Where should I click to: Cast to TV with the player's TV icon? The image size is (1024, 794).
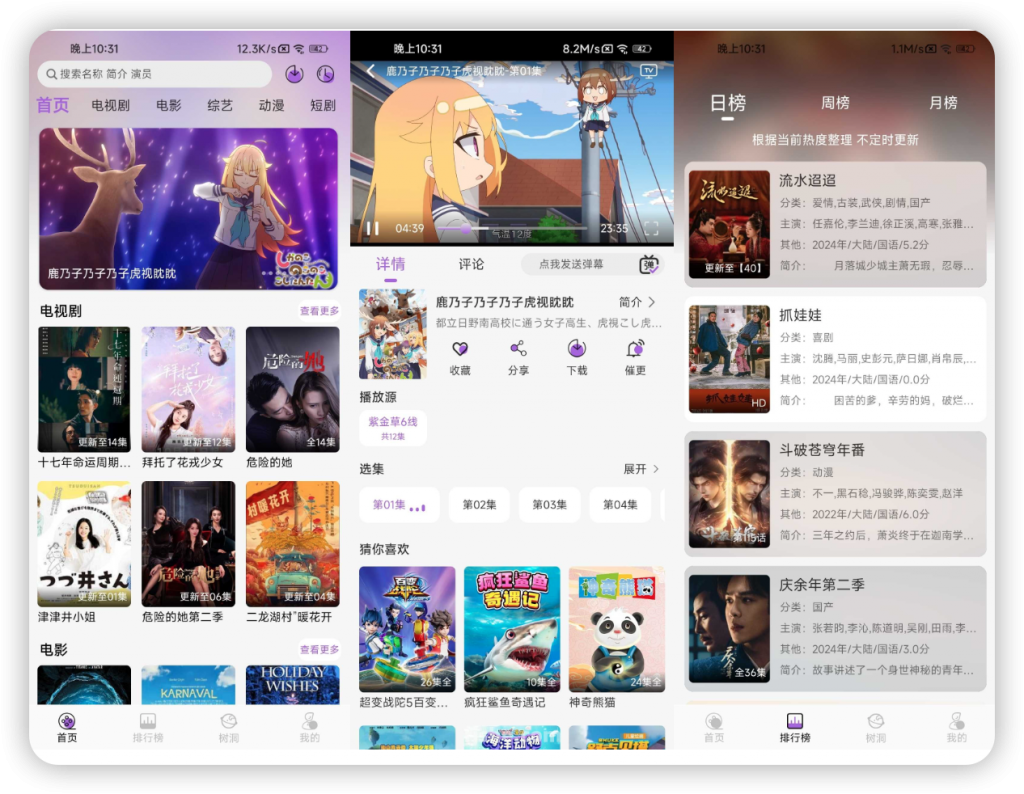[x=648, y=71]
